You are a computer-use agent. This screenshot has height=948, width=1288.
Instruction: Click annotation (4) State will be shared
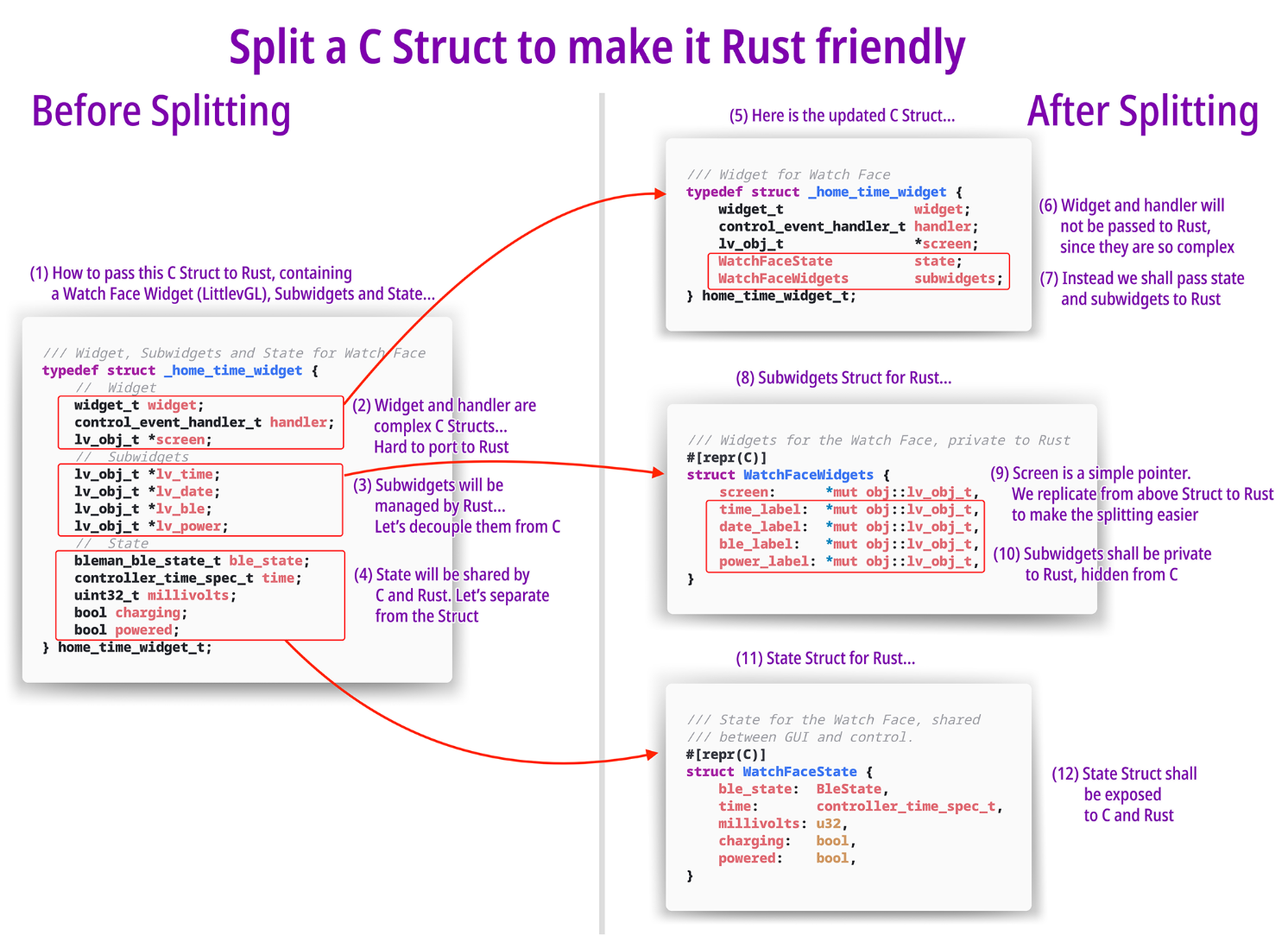451,595
